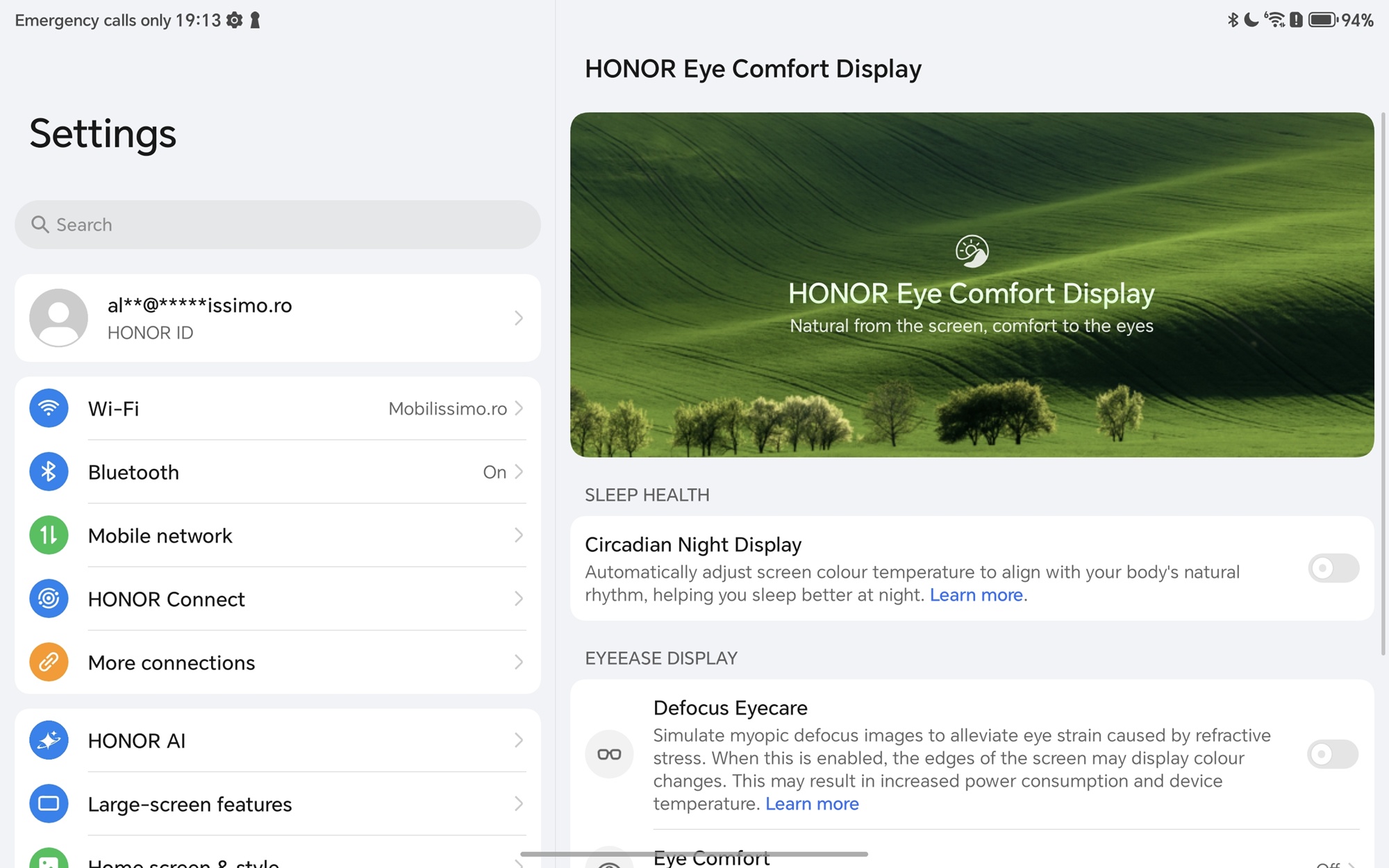Click the Defocus Eyecare glasses icon

coord(609,754)
